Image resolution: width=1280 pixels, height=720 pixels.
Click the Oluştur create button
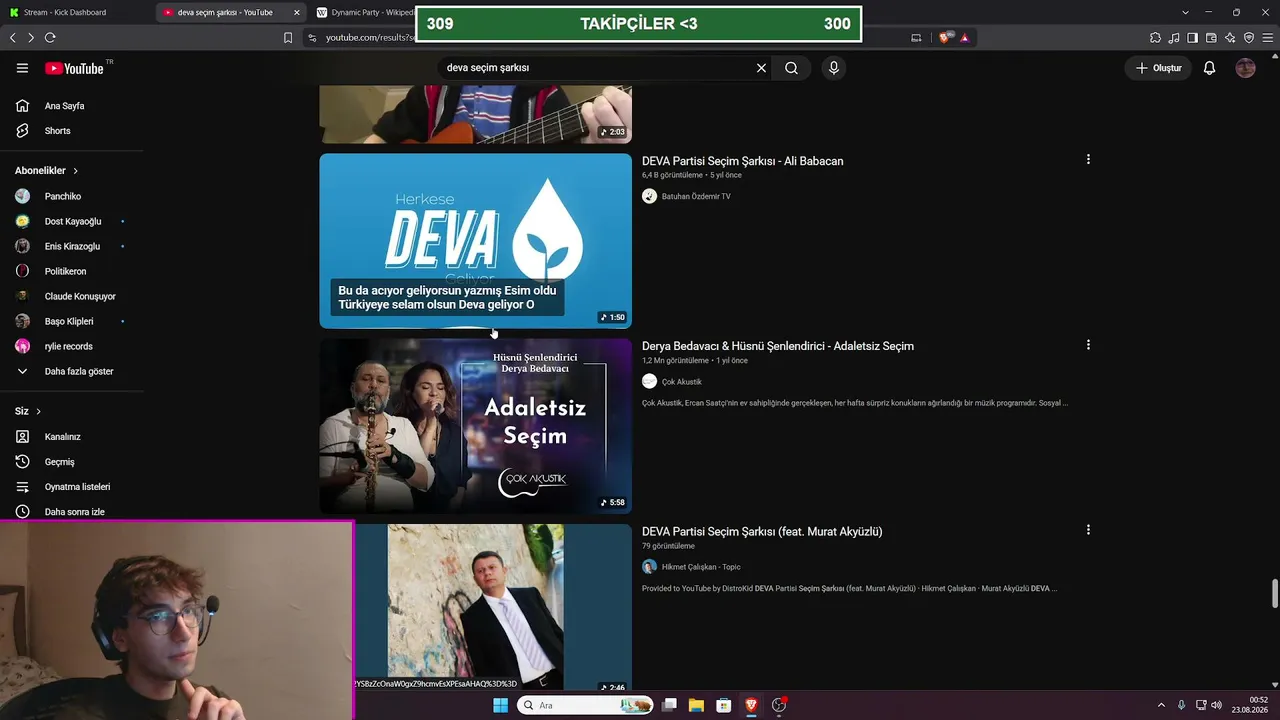click(1158, 68)
